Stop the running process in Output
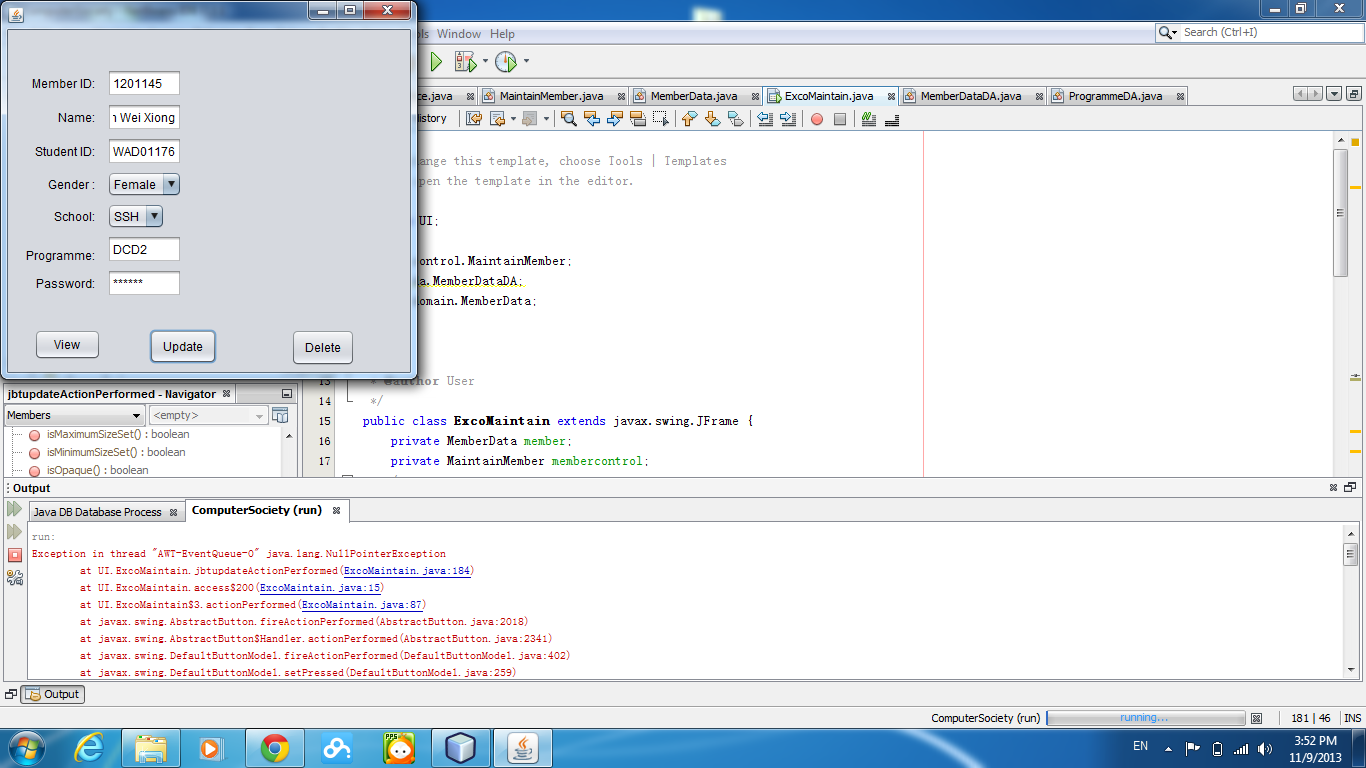The height and width of the screenshot is (768, 1366). (x=15, y=554)
